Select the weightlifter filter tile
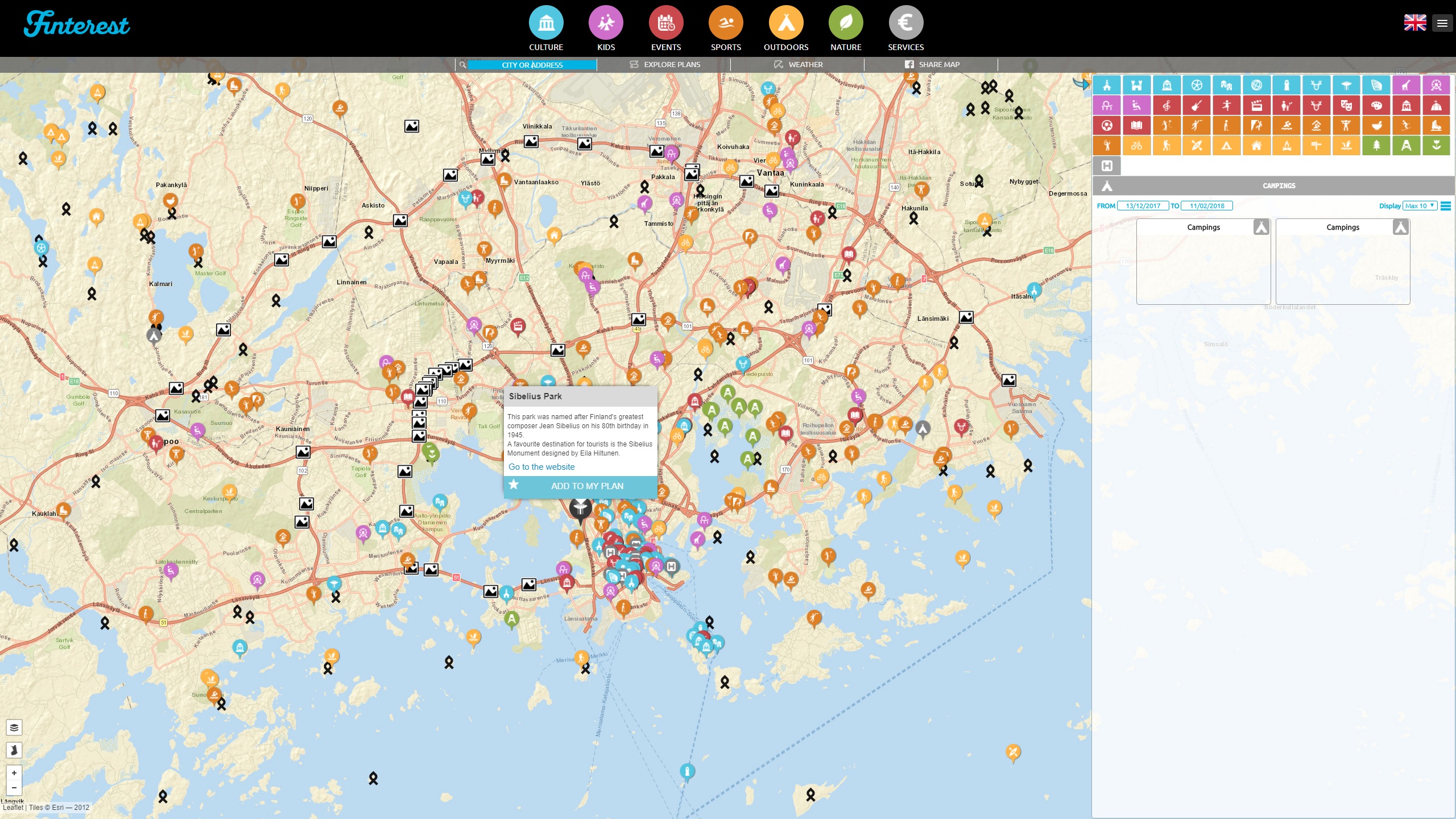Viewport: 1456px width, 819px height. [1346, 125]
